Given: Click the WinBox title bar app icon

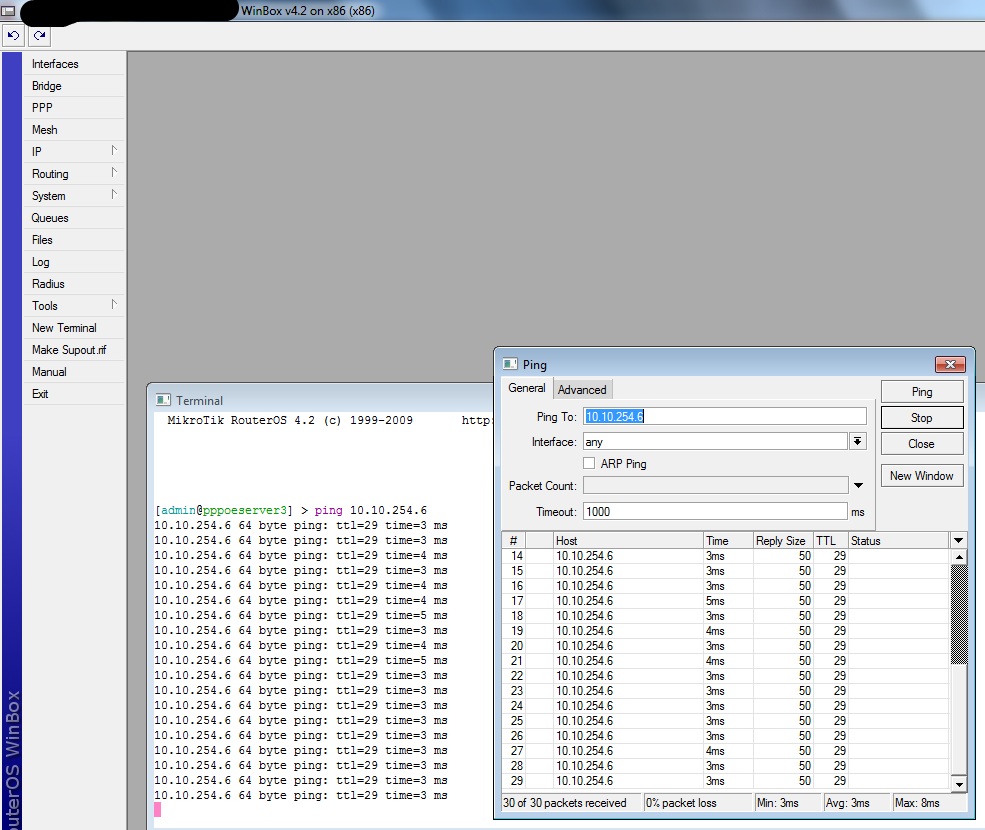Looking at the screenshot, I should point(8,10).
